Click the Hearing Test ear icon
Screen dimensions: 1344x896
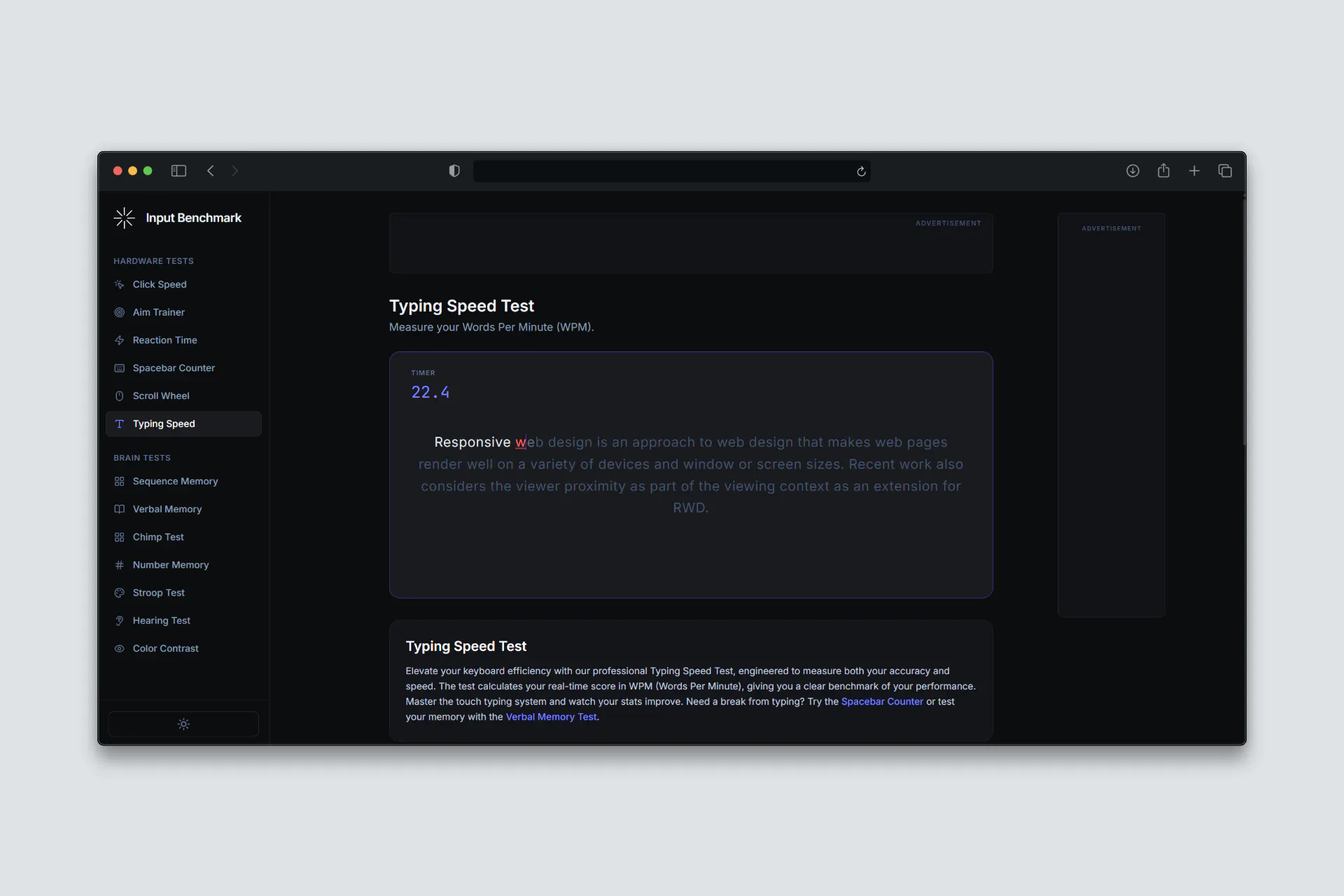click(120, 621)
